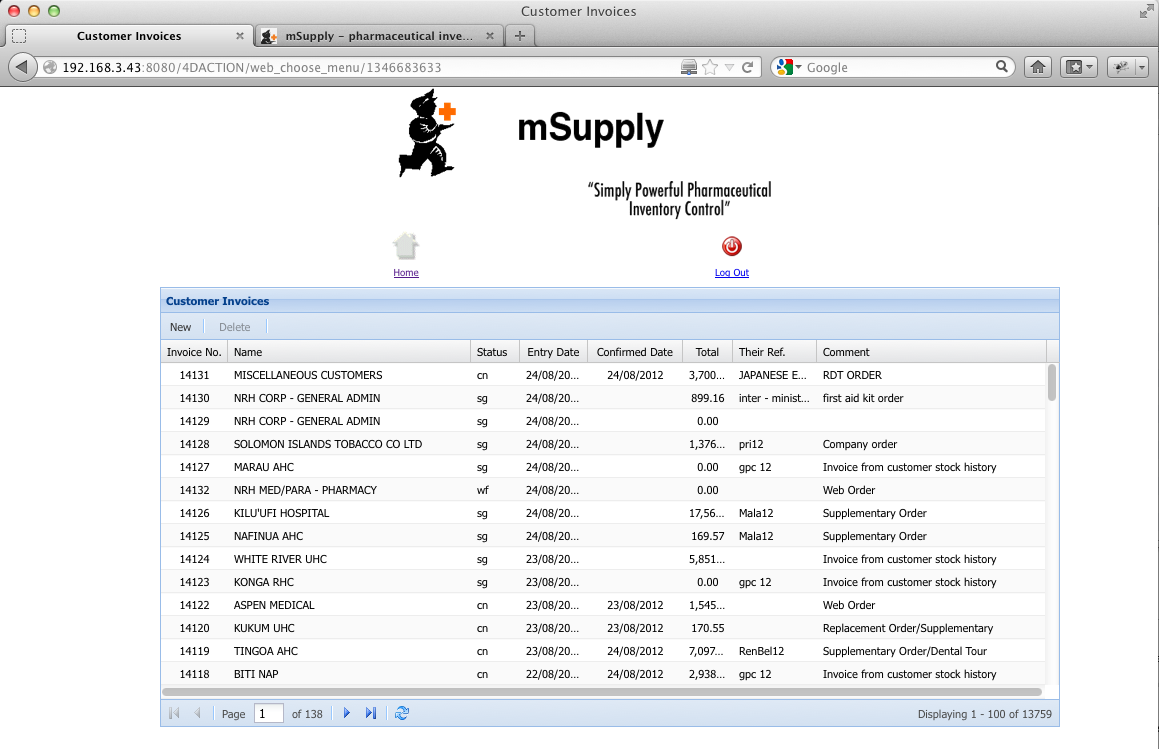
Task: Close the Customer Invoices tab
Action: pyautogui.click(x=239, y=35)
